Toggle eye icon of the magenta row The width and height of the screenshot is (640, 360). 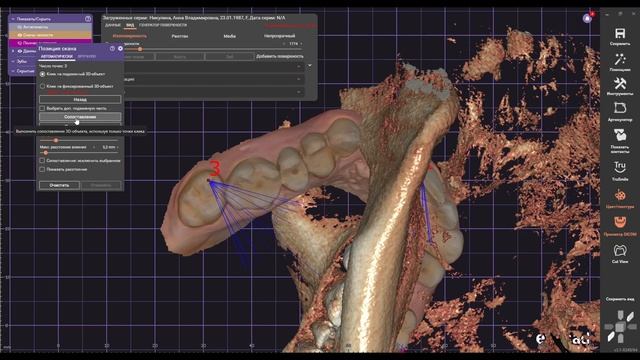[20, 43]
